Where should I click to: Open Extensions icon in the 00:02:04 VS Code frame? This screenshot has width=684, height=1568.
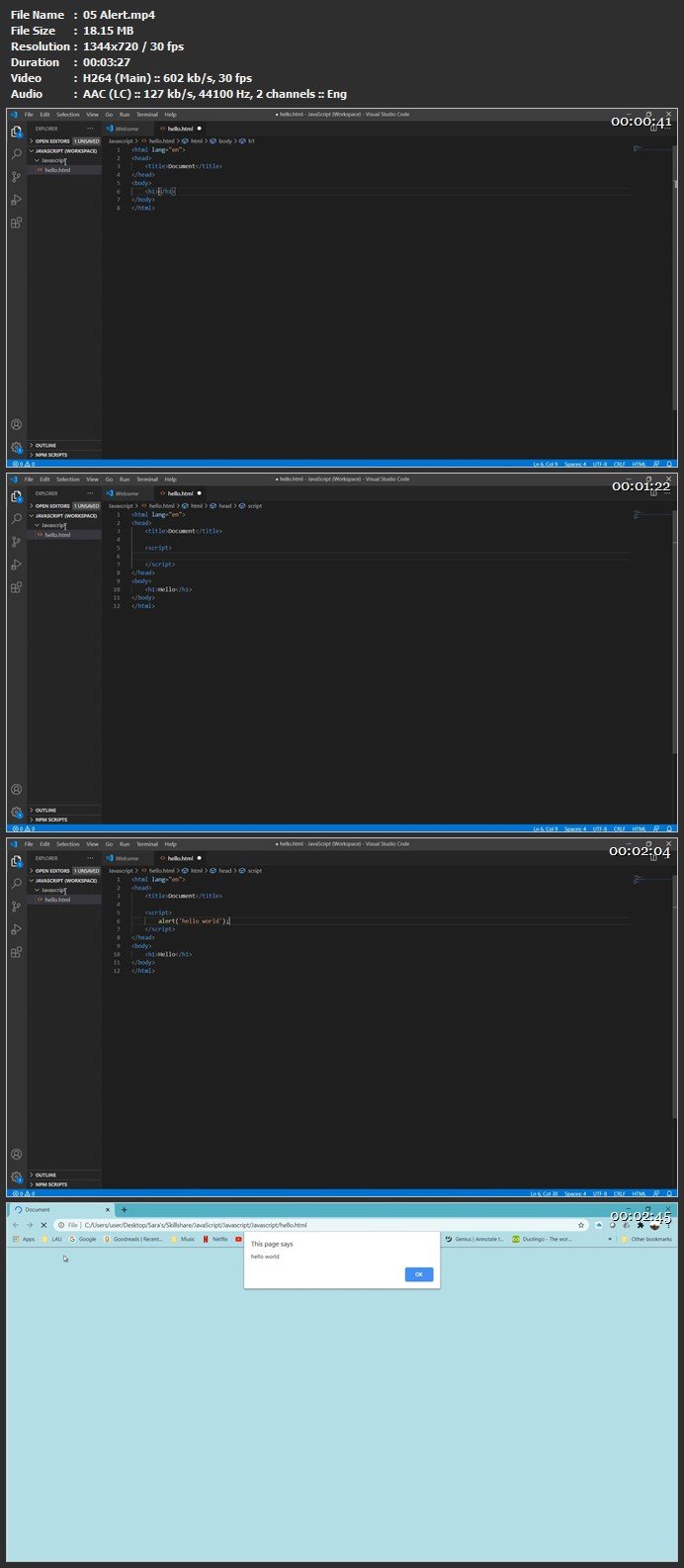point(16,952)
